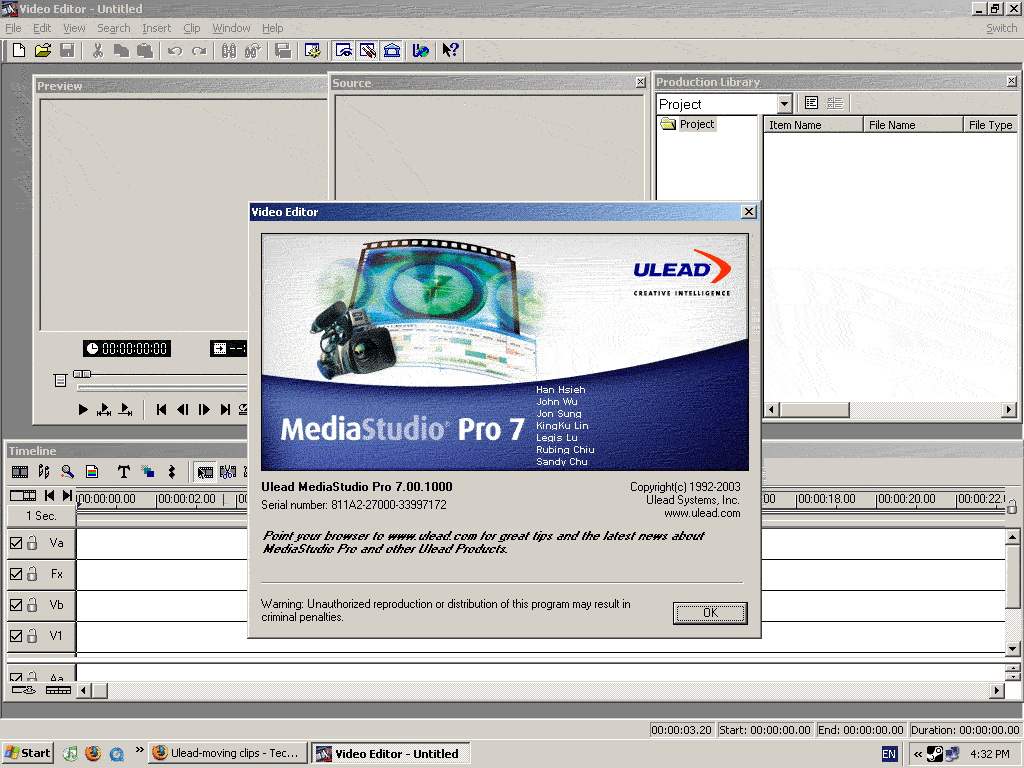Insert a video file with filmstrip icon
The image size is (1024, 768).
[20, 472]
